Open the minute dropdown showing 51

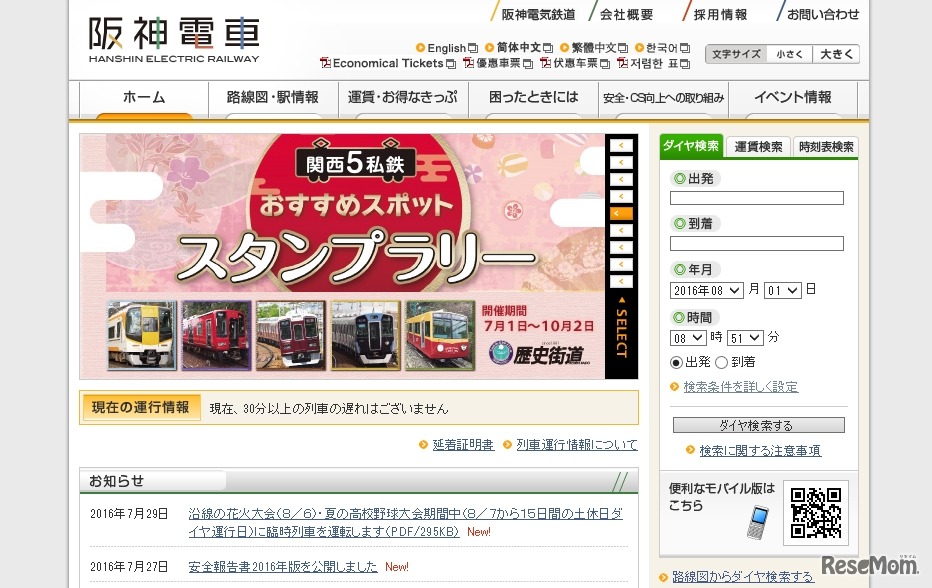coord(745,338)
